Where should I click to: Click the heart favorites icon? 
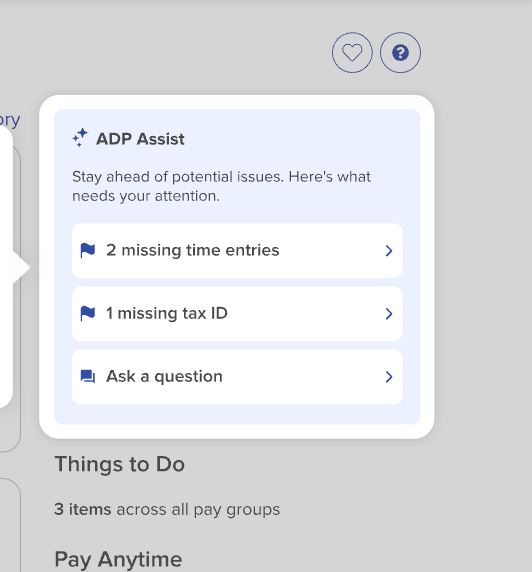352,53
